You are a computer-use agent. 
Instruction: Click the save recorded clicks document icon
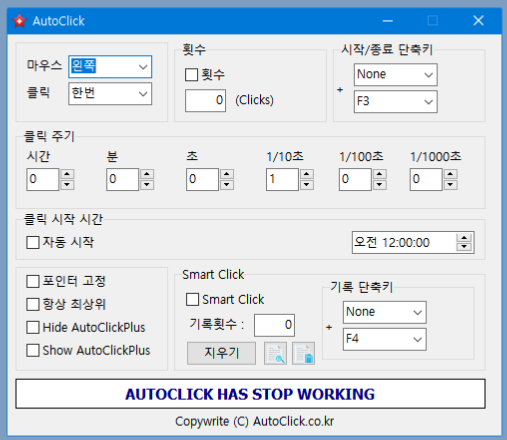pos(303,353)
